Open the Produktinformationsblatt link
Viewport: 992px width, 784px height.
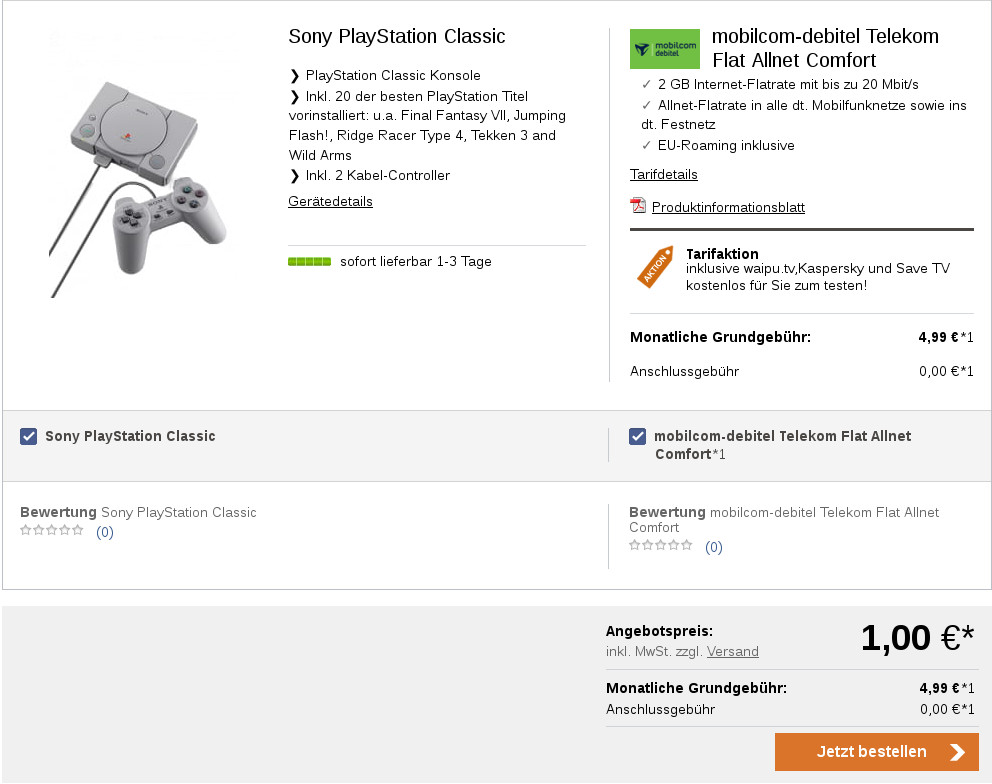tap(728, 207)
